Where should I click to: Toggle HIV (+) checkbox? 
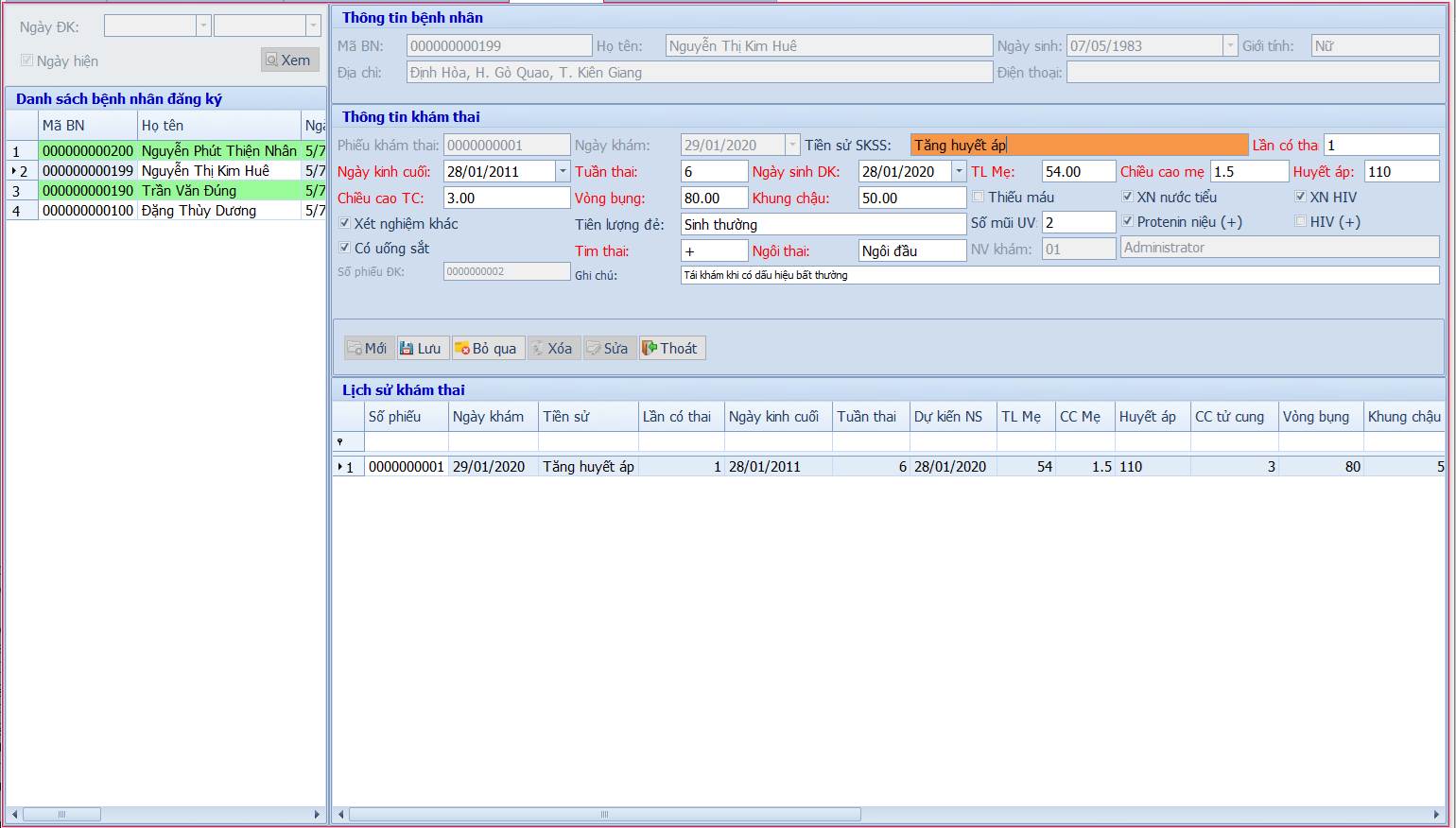pos(1301,221)
